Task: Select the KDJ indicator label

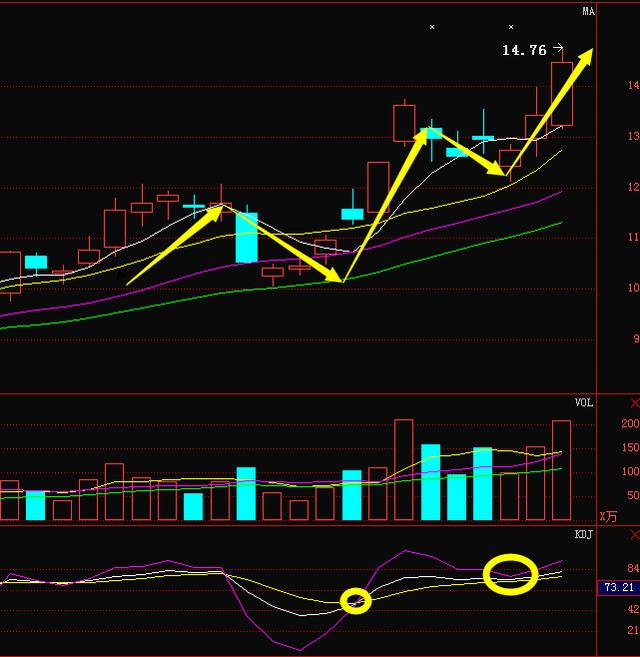Action: coord(583,535)
